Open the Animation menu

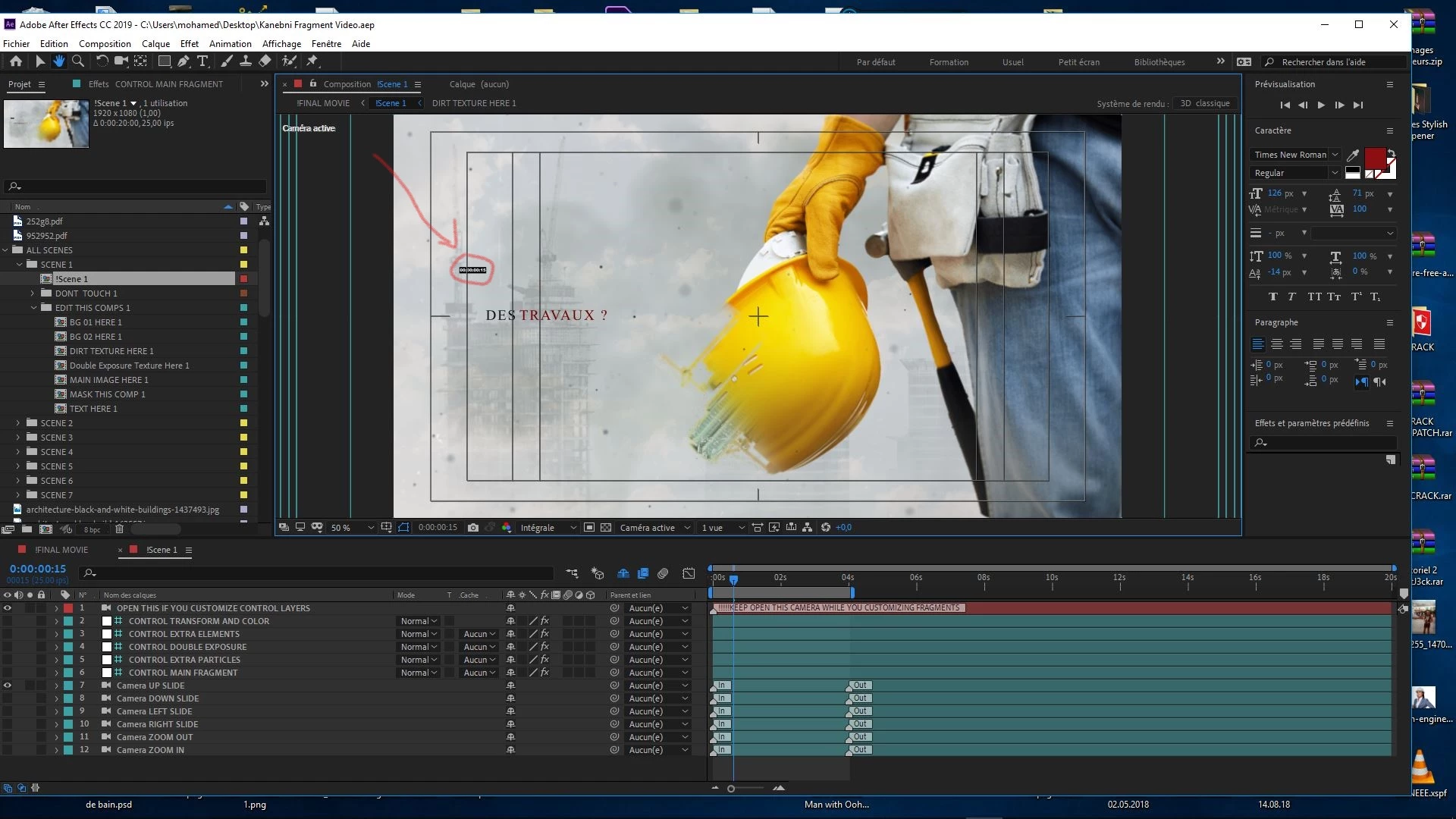point(230,44)
